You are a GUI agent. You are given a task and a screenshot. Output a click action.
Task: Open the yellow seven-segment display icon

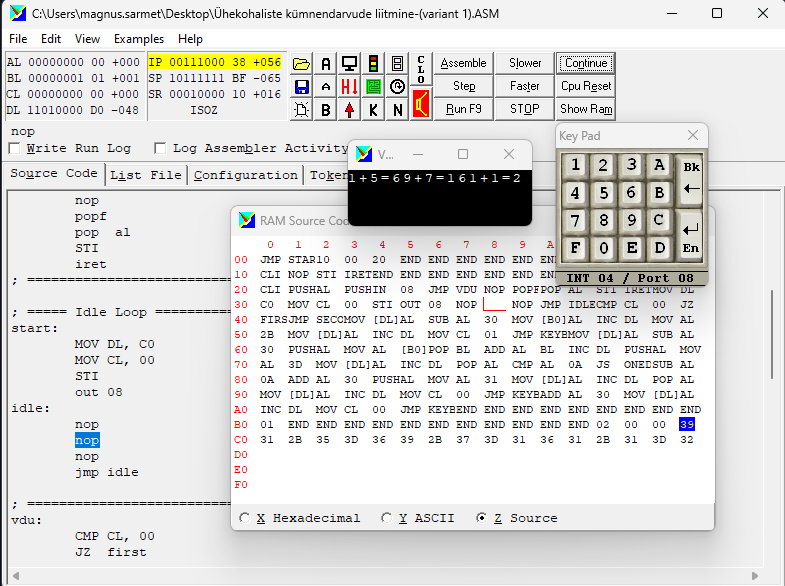pyautogui.click(x=398, y=64)
